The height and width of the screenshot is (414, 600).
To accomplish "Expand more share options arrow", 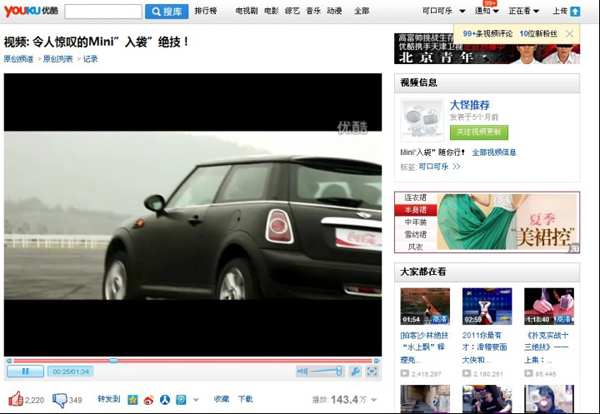I will click(196, 400).
